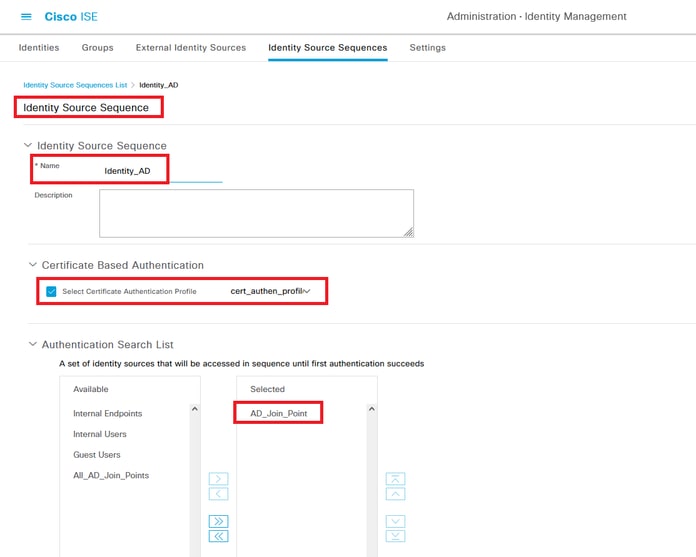Click the Selected list scroll up arrow
This screenshot has height=557, width=696.
(x=372, y=409)
